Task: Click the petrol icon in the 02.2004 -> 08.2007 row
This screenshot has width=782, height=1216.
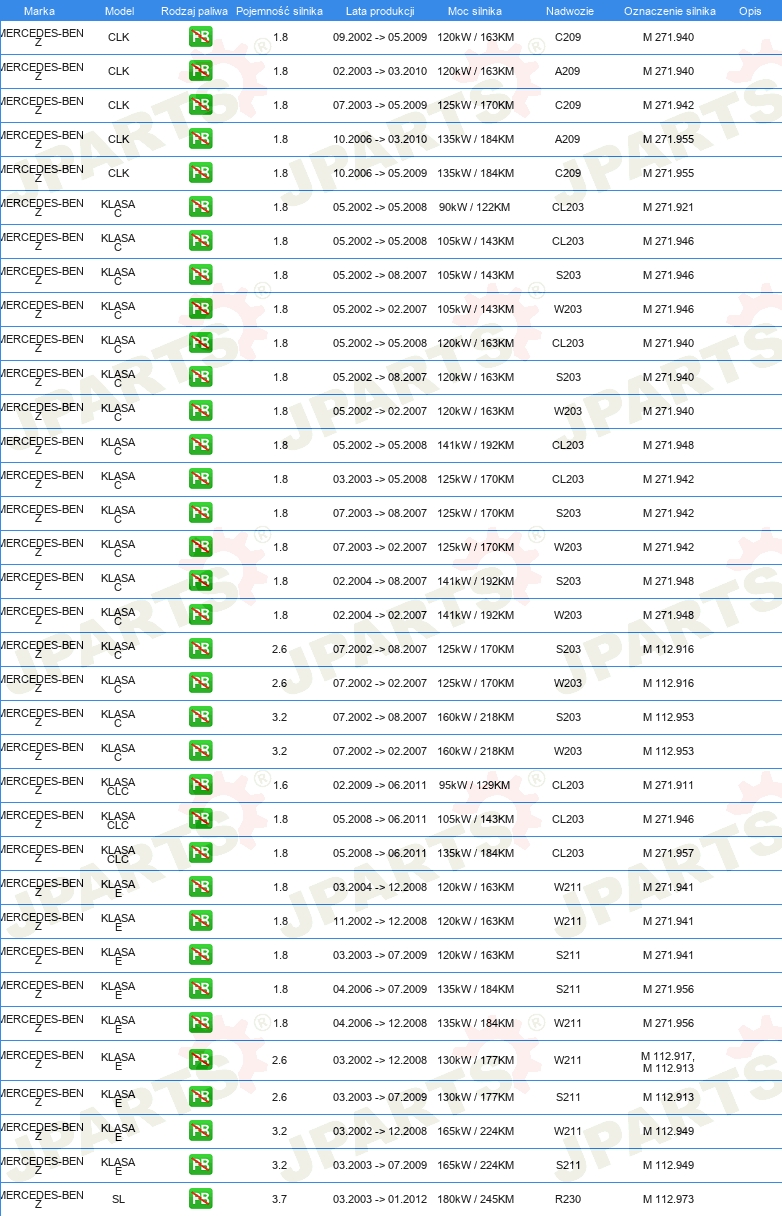Action: coord(200,581)
